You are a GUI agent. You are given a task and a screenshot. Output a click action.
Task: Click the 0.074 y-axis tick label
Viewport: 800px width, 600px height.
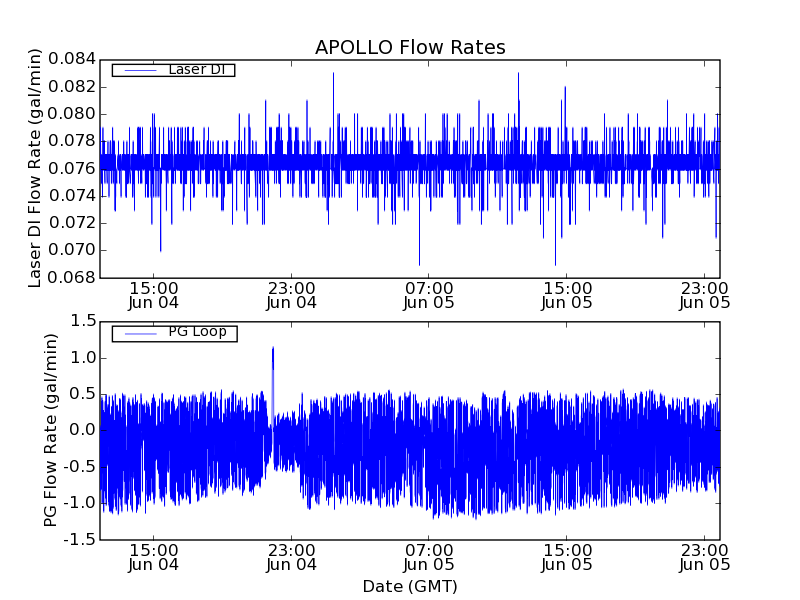tap(72, 195)
